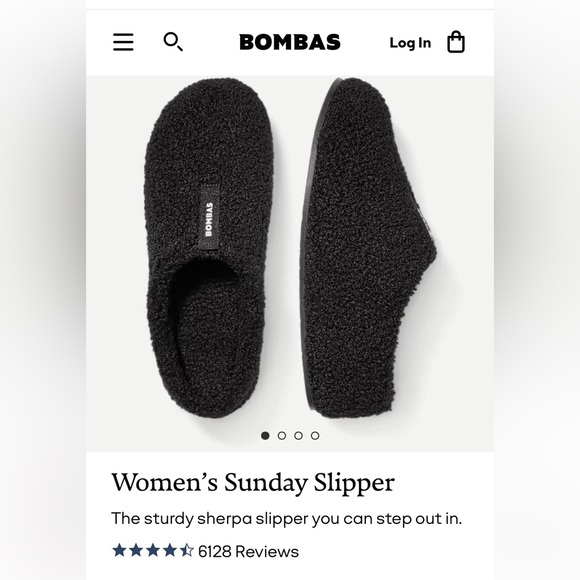The width and height of the screenshot is (580, 580).
Task: Click the half-filled fifth rating star
Action: [187, 550]
